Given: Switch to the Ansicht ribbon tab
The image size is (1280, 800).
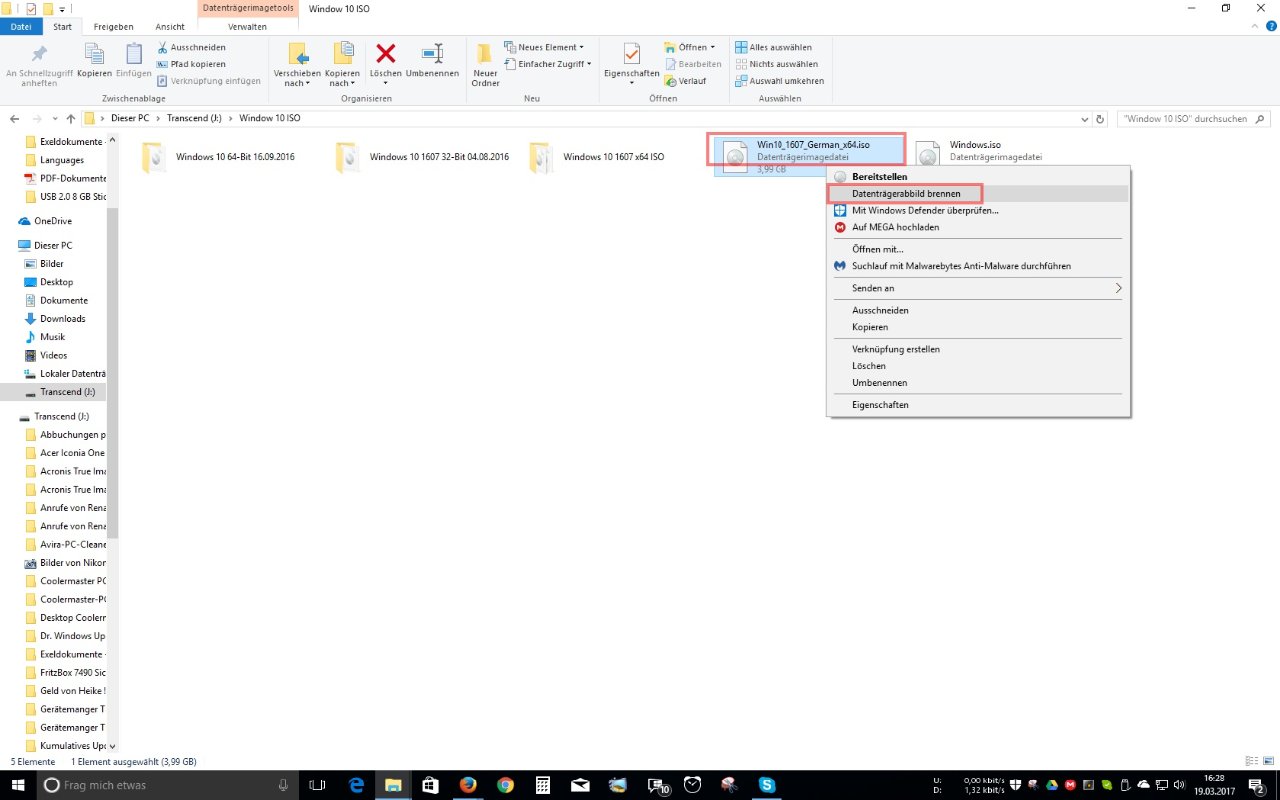Looking at the screenshot, I should pos(170,27).
